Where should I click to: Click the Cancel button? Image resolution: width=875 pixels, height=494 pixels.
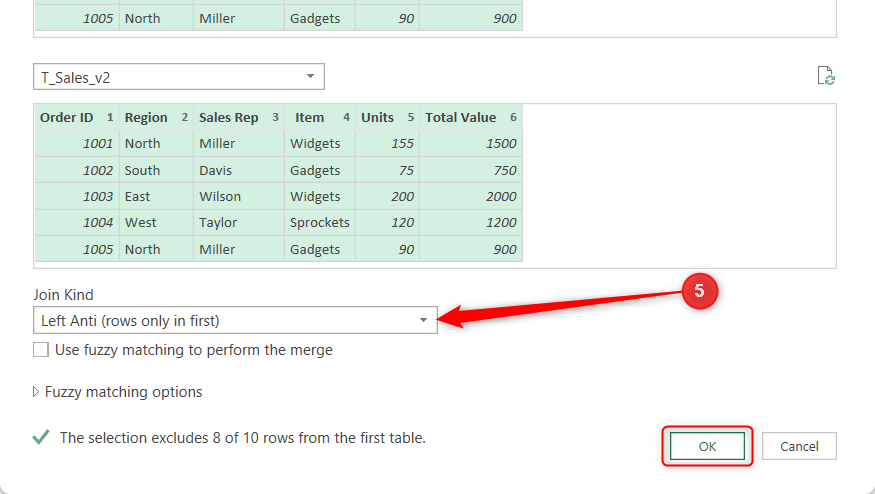point(799,446)
